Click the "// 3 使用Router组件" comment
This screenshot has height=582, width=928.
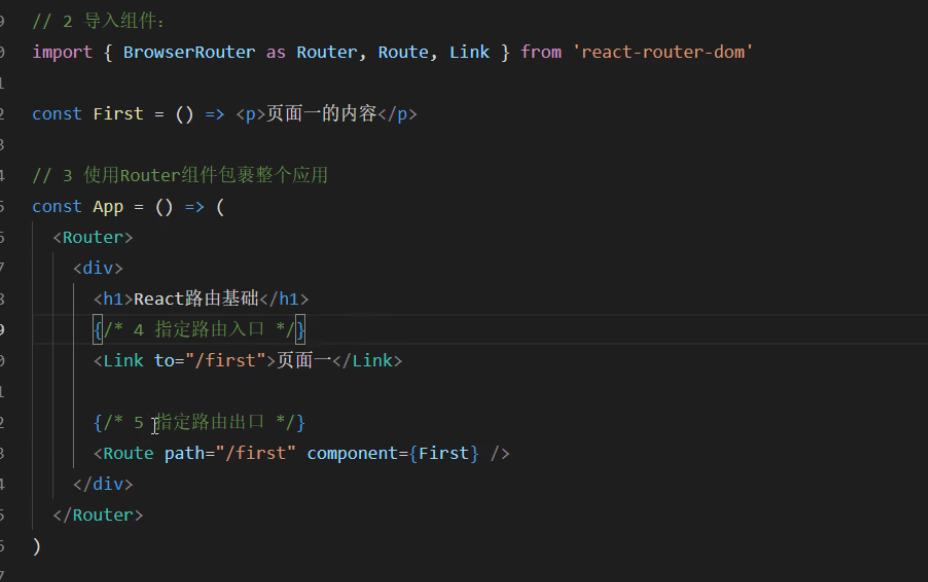click(180, 176)
